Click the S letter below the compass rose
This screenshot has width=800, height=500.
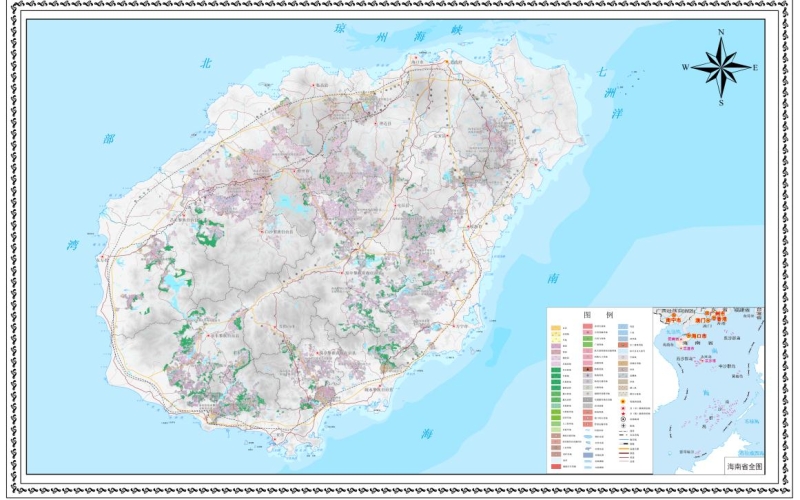tap(721, 102)
